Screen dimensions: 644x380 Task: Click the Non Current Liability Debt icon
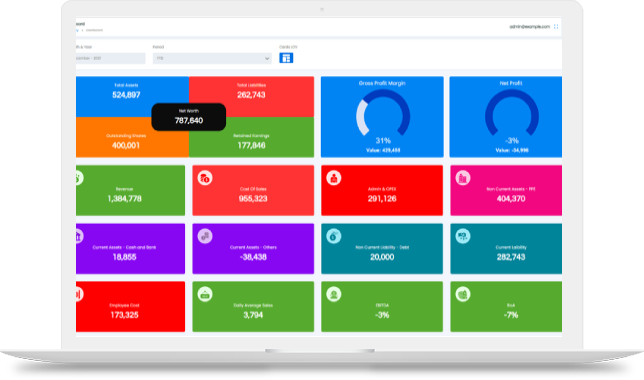coord(334,236)
